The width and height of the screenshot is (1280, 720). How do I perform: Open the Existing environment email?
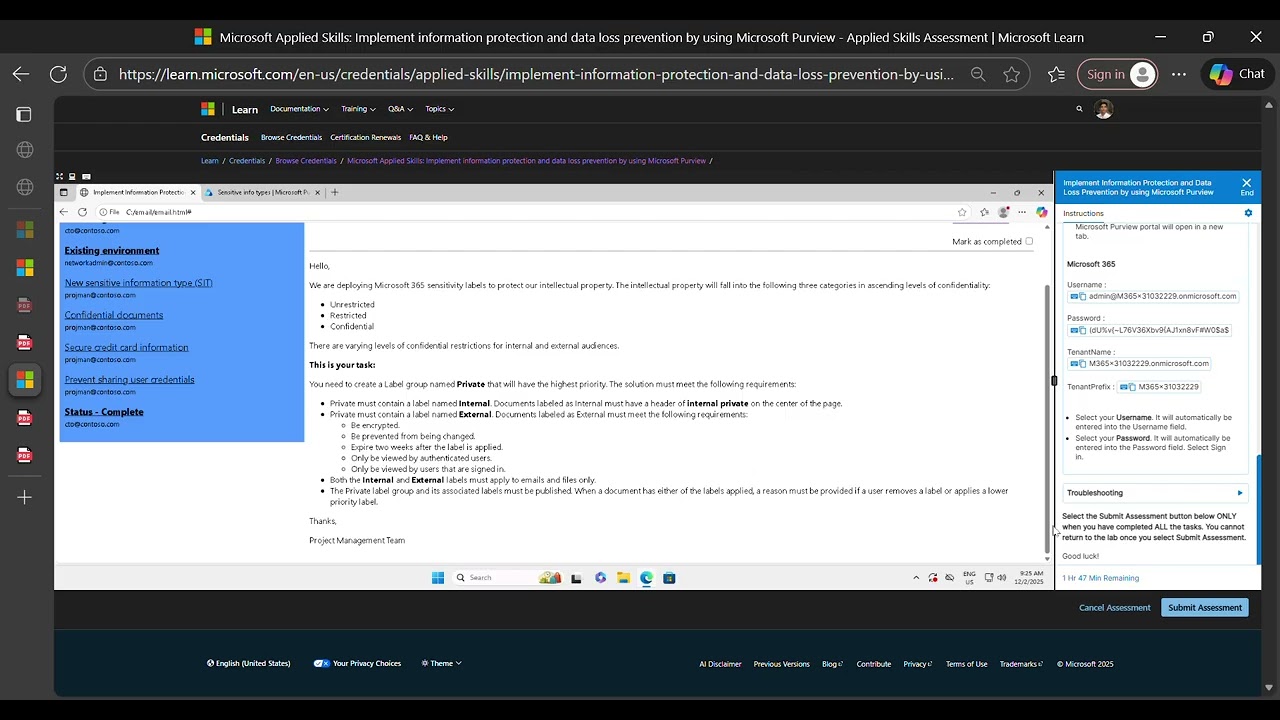(x=112, y=251)
